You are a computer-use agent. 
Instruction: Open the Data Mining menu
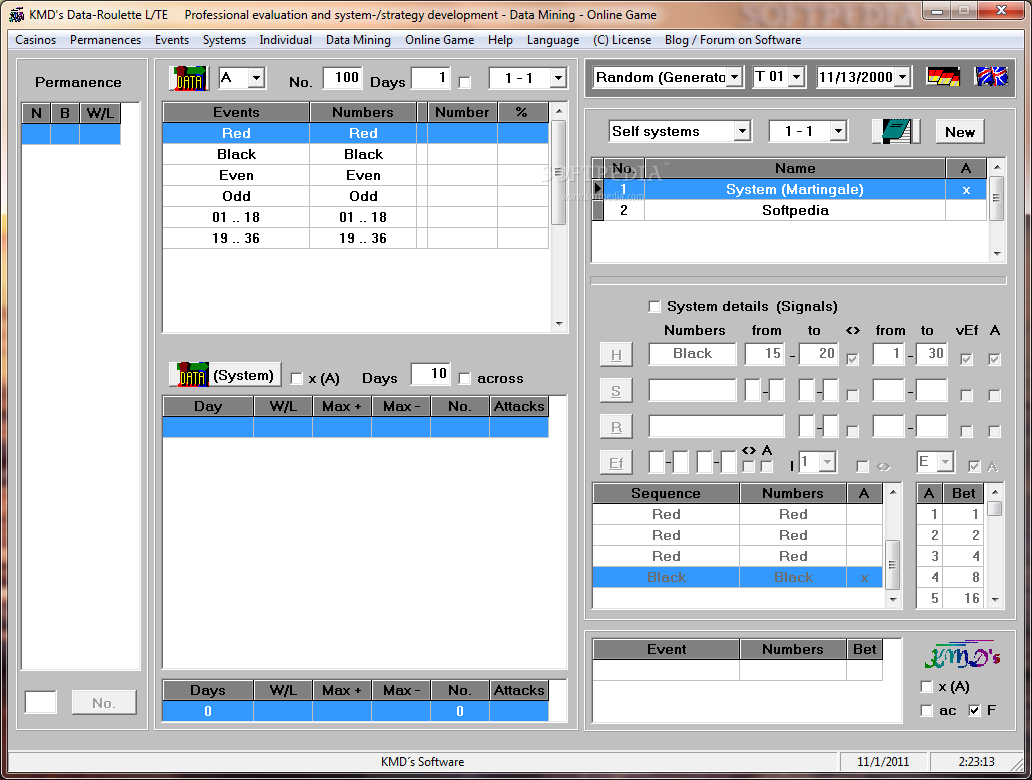[358, 40]
